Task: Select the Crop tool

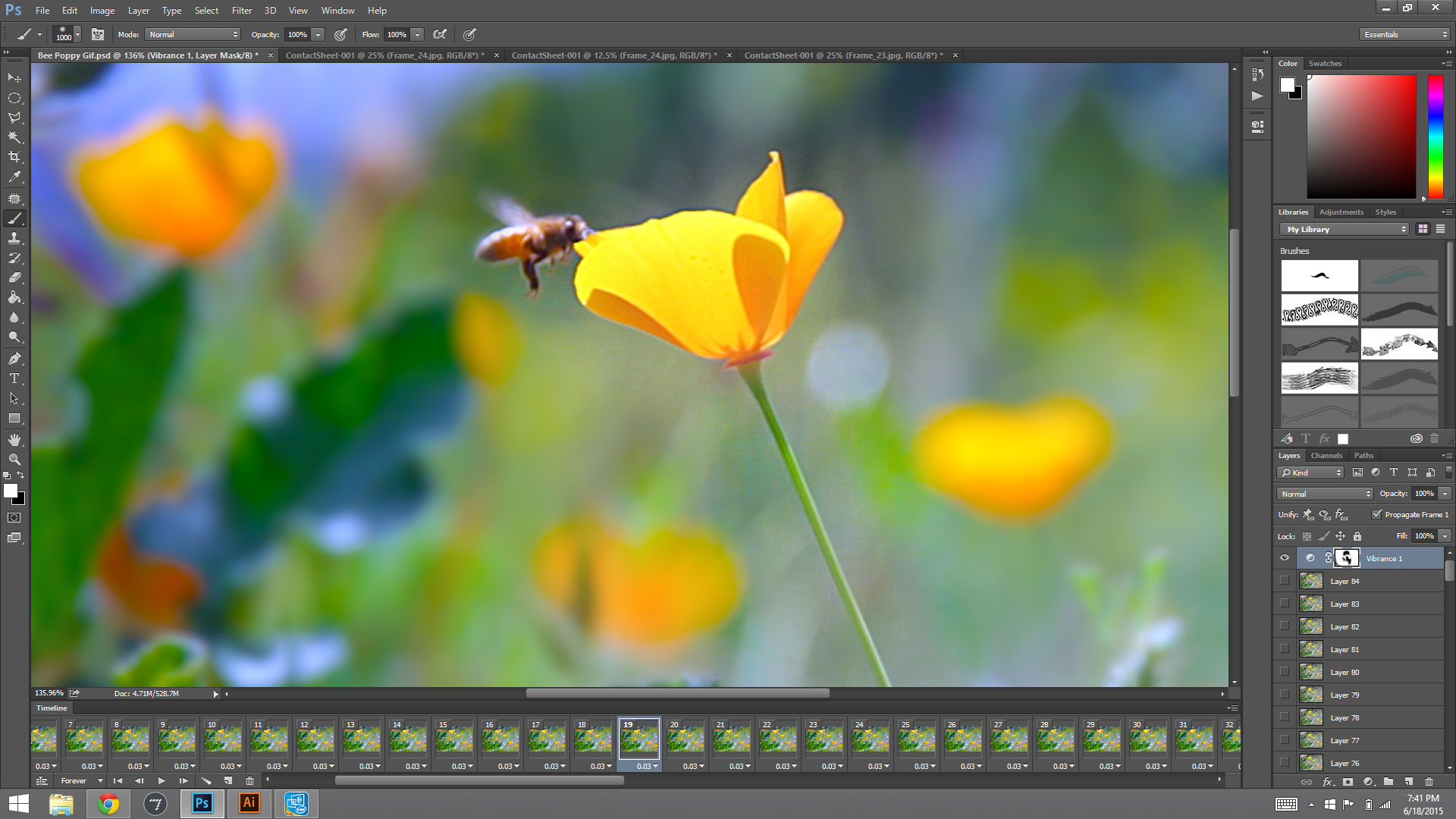Action: [14, 157]
